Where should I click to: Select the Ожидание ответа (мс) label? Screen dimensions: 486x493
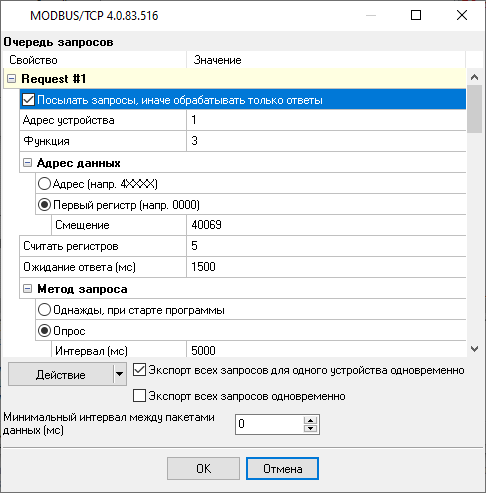tap(79, 267)
